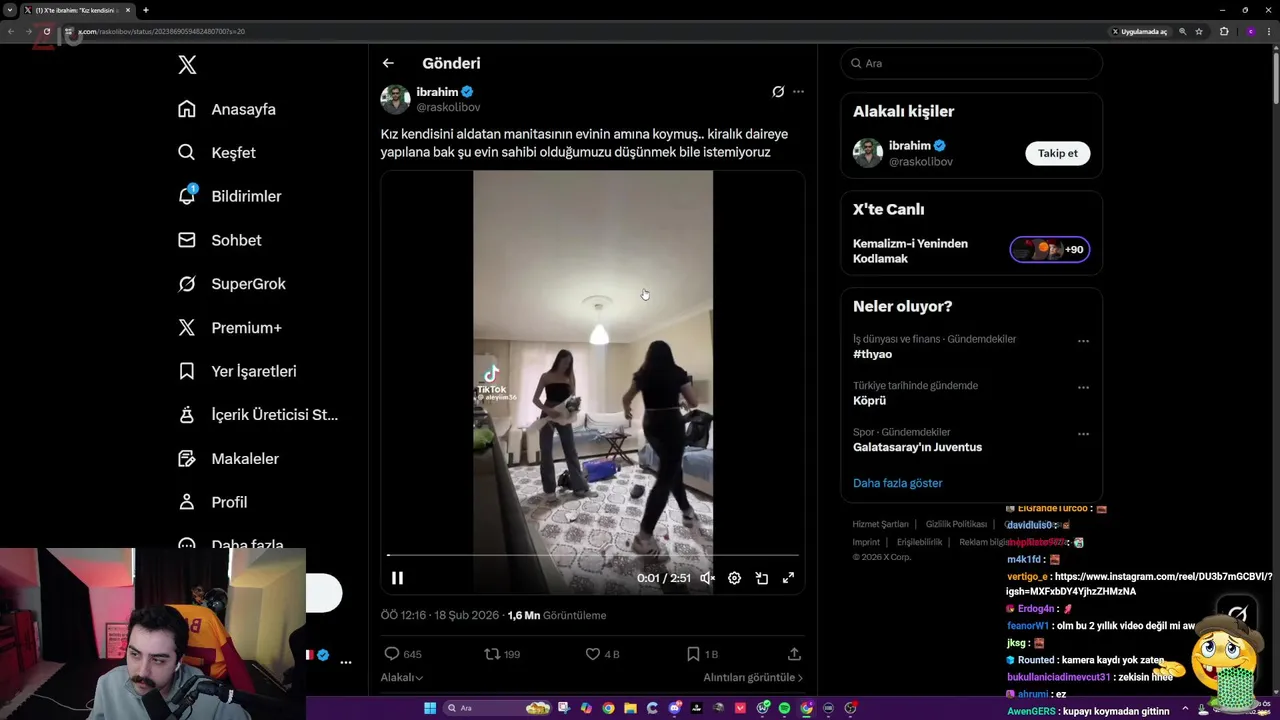Screen dimensions: 1280x720
Task: Open the +90 listeners avatars
Action: tap(1049, 250)
